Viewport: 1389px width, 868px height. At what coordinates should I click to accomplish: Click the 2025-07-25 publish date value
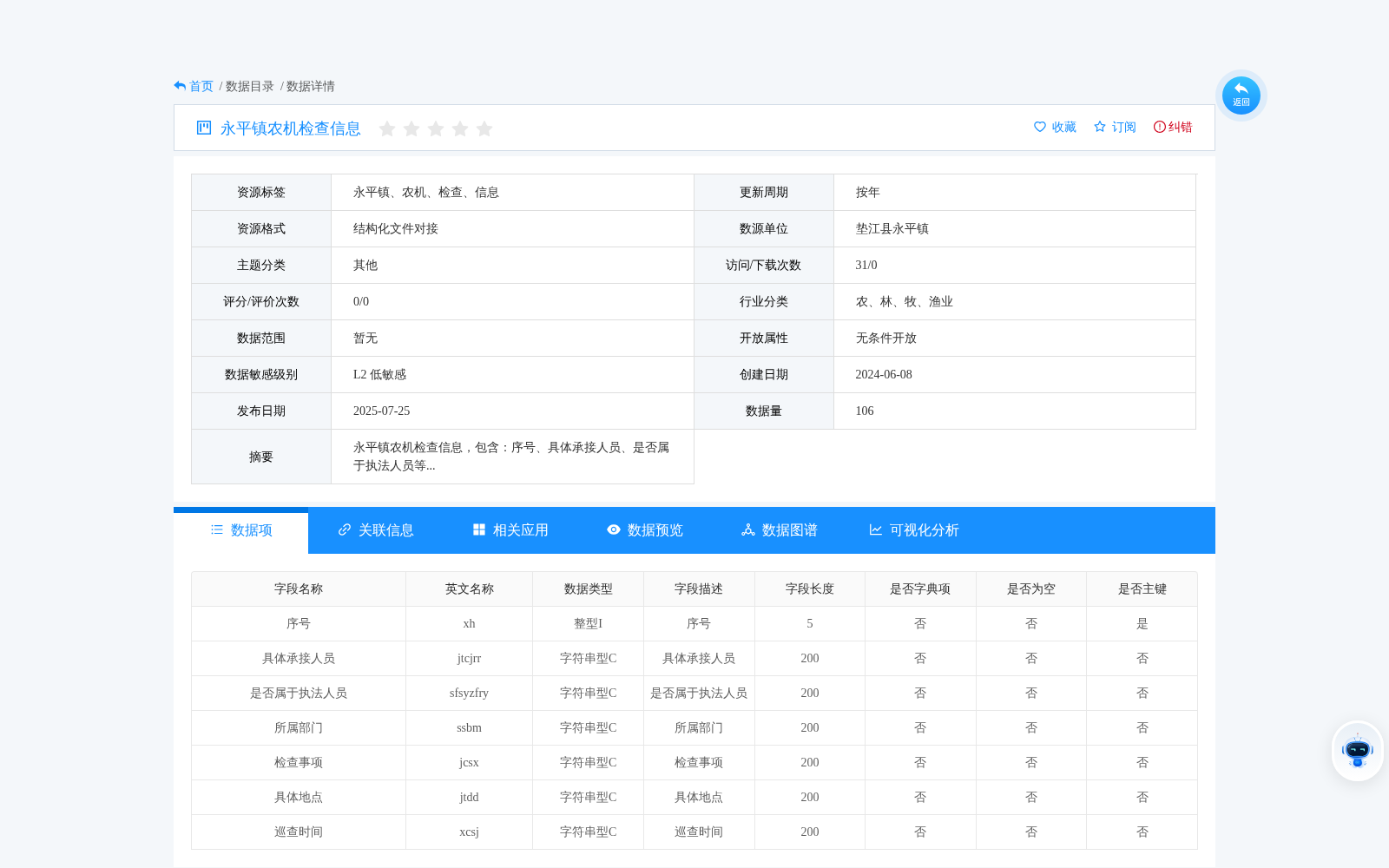tap(382, 411)
